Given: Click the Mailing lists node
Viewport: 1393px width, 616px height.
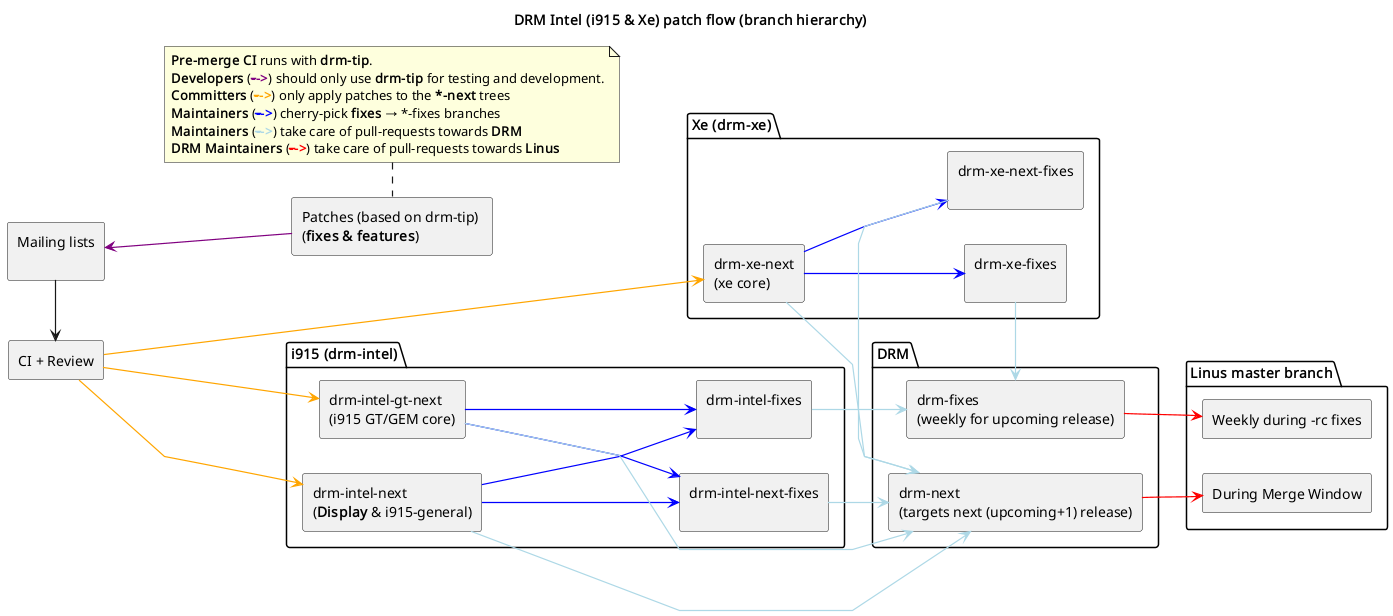Looking at the screenshot, I should click(56, 251).
